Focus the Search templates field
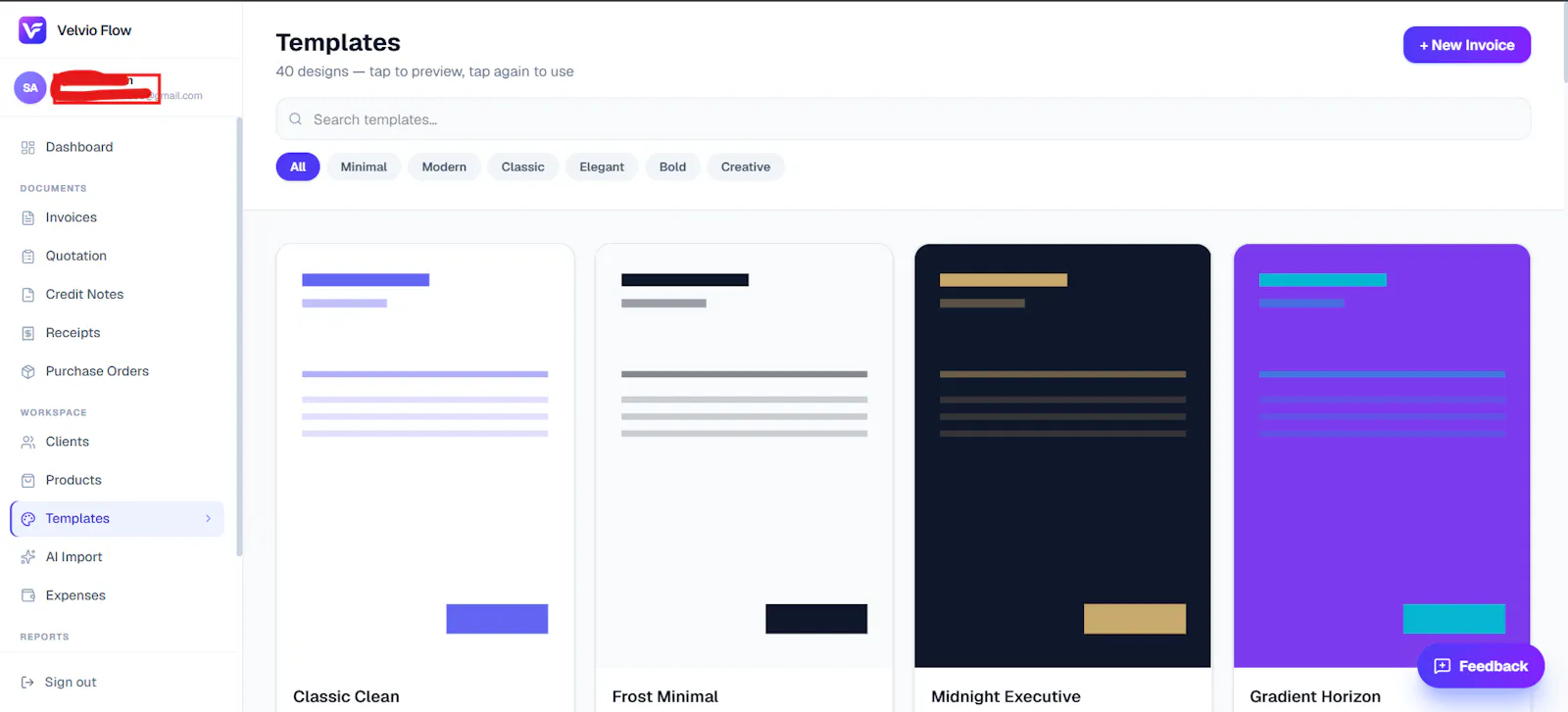 click(904, 119)
